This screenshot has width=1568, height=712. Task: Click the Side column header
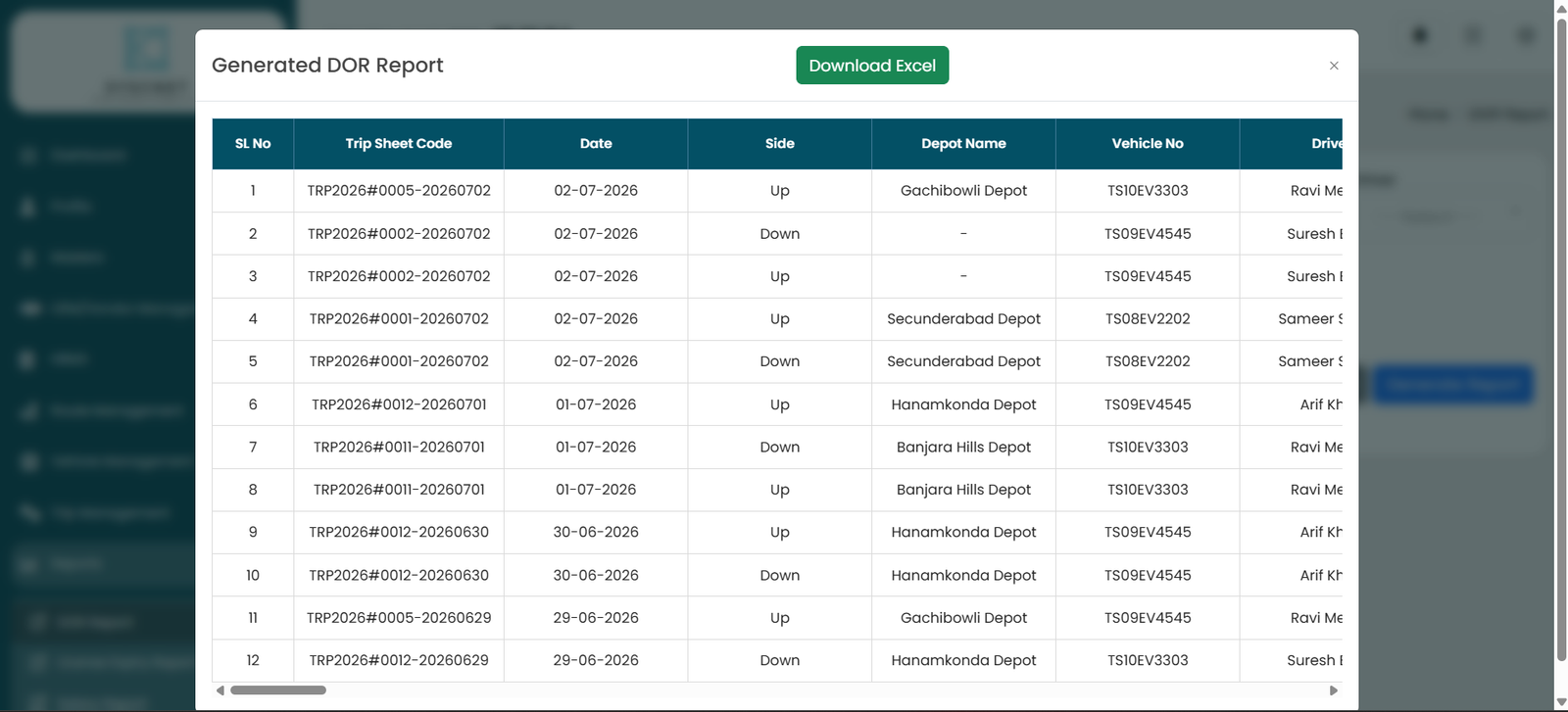click(x=780, y=144)
